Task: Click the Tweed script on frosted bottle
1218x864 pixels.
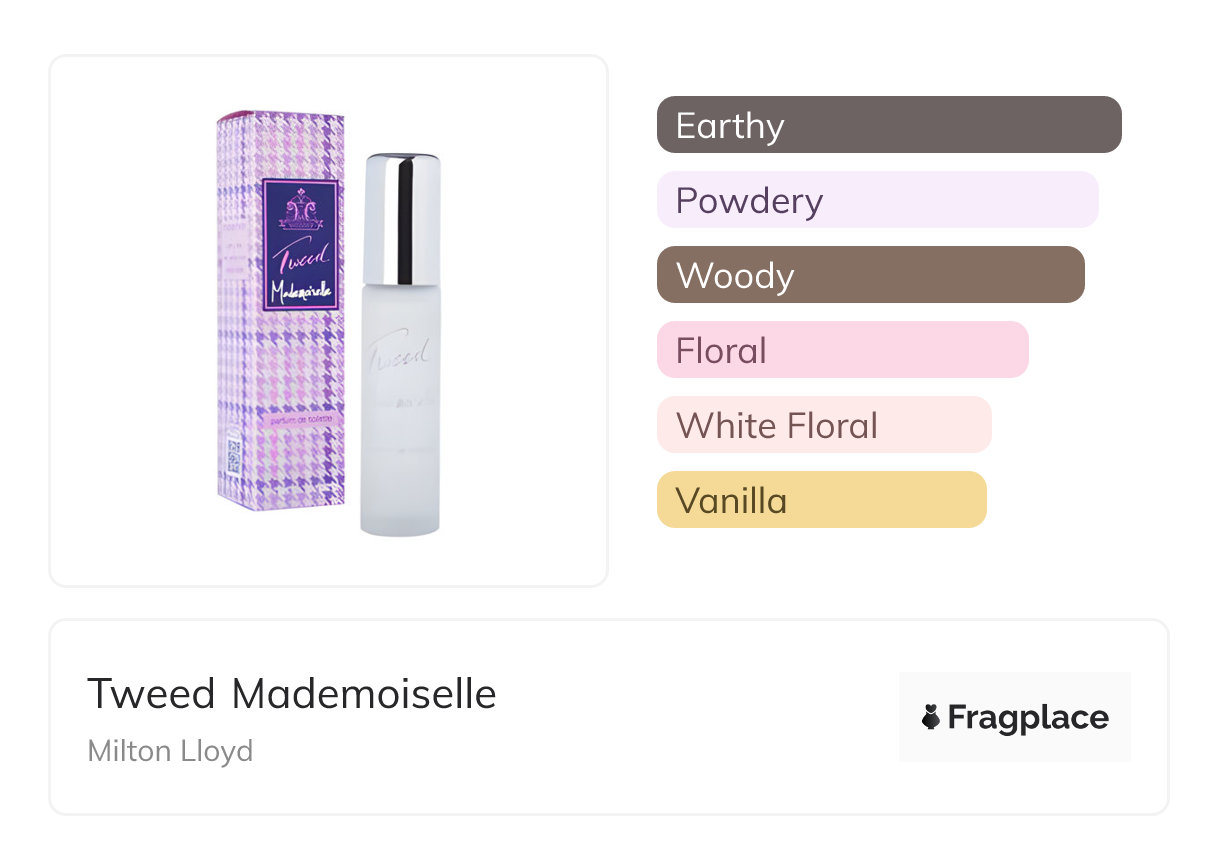Action: tap(398, 353)
